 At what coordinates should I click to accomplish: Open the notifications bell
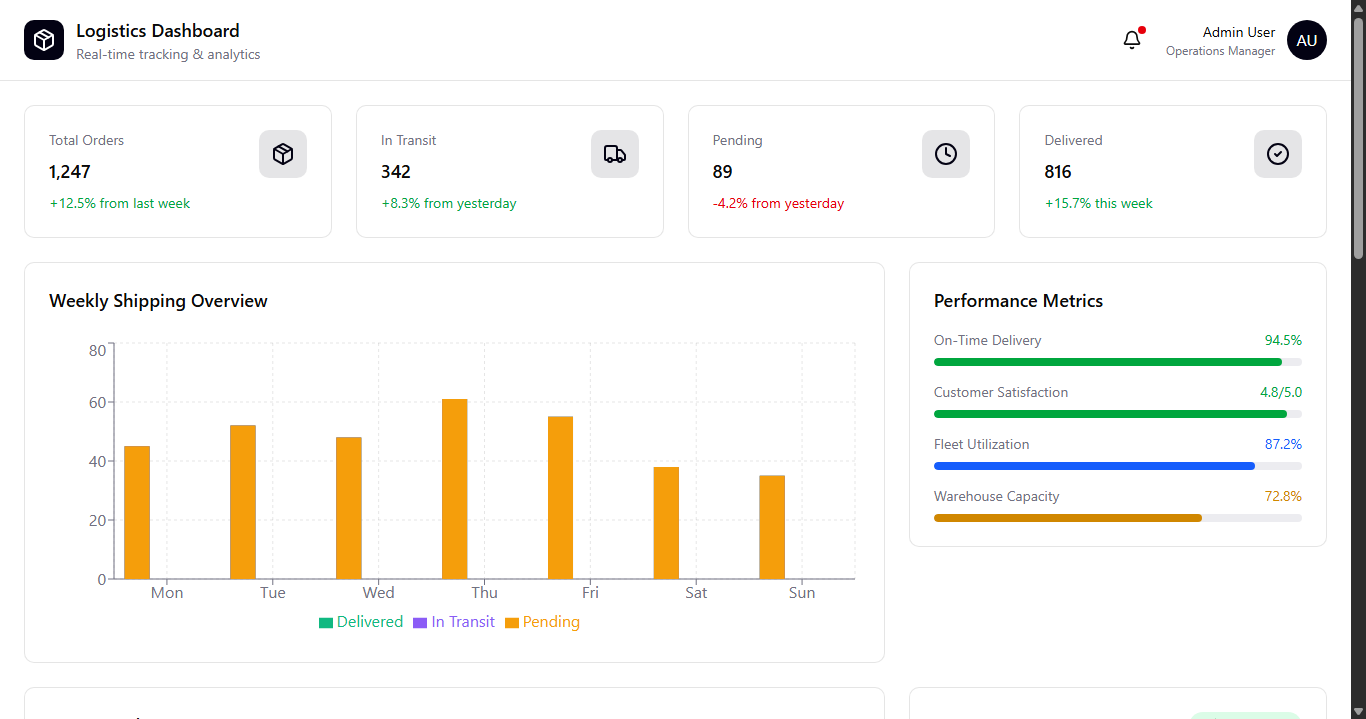(1132, 40)
